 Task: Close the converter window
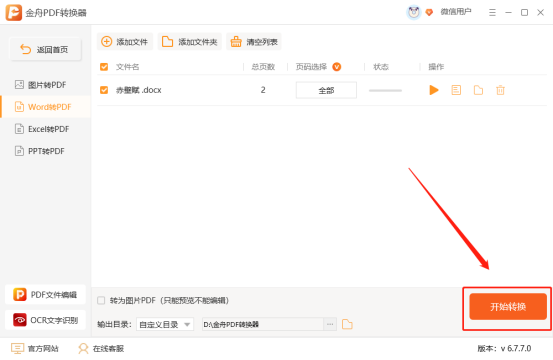coord(540,13)
